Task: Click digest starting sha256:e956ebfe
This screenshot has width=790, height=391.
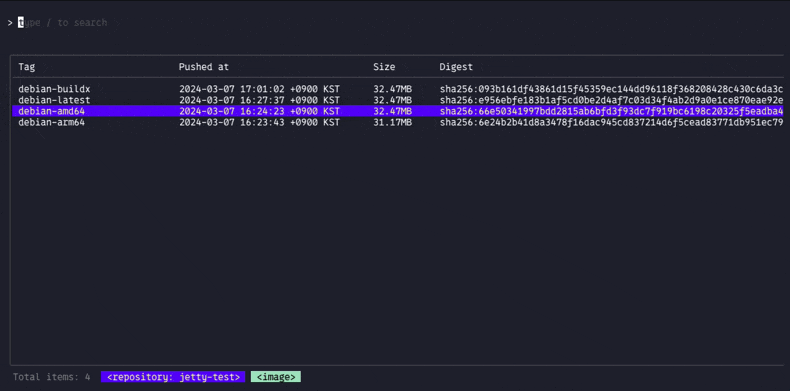Action: pyautogui.click(x=611, y=100)
